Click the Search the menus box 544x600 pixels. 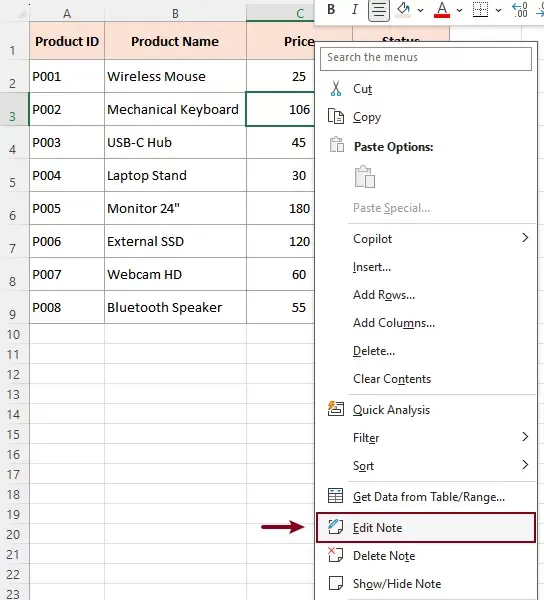pos(426,59)
